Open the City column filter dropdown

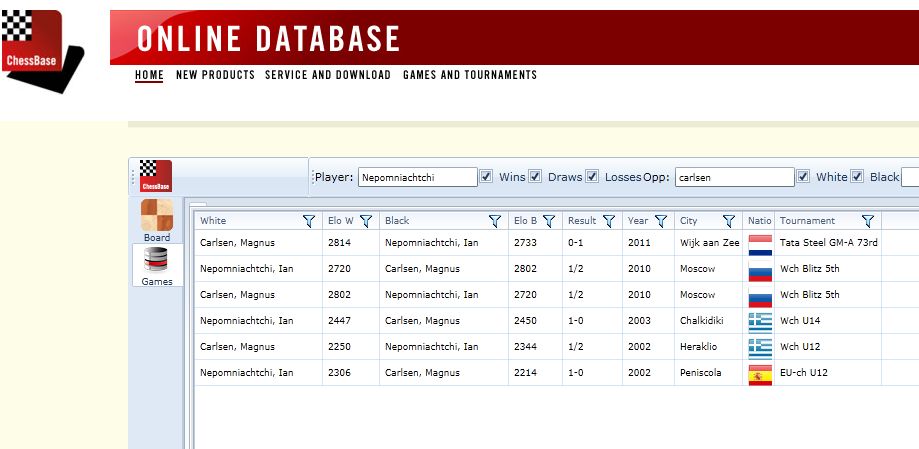pos(729,221)
